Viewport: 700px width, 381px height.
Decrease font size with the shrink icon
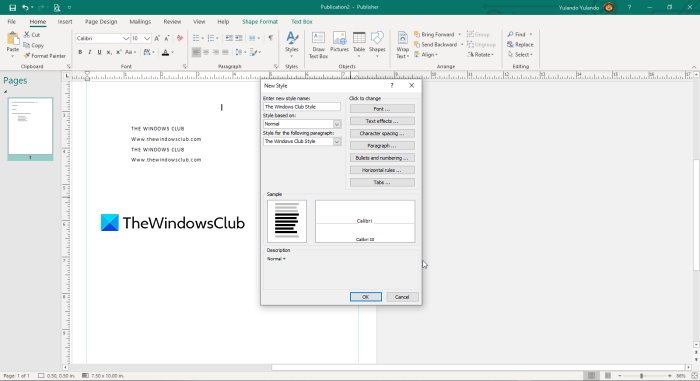(167, 38)
